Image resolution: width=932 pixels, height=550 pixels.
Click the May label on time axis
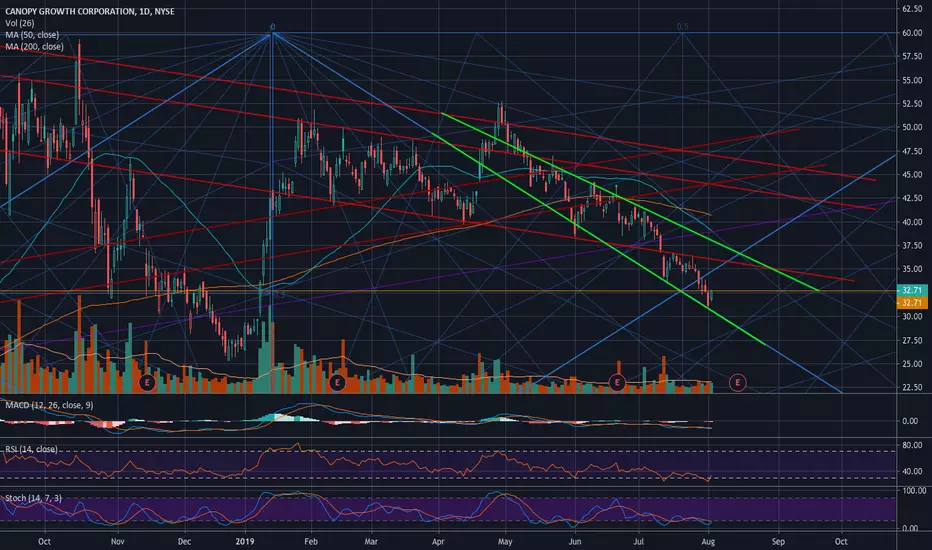505,542
